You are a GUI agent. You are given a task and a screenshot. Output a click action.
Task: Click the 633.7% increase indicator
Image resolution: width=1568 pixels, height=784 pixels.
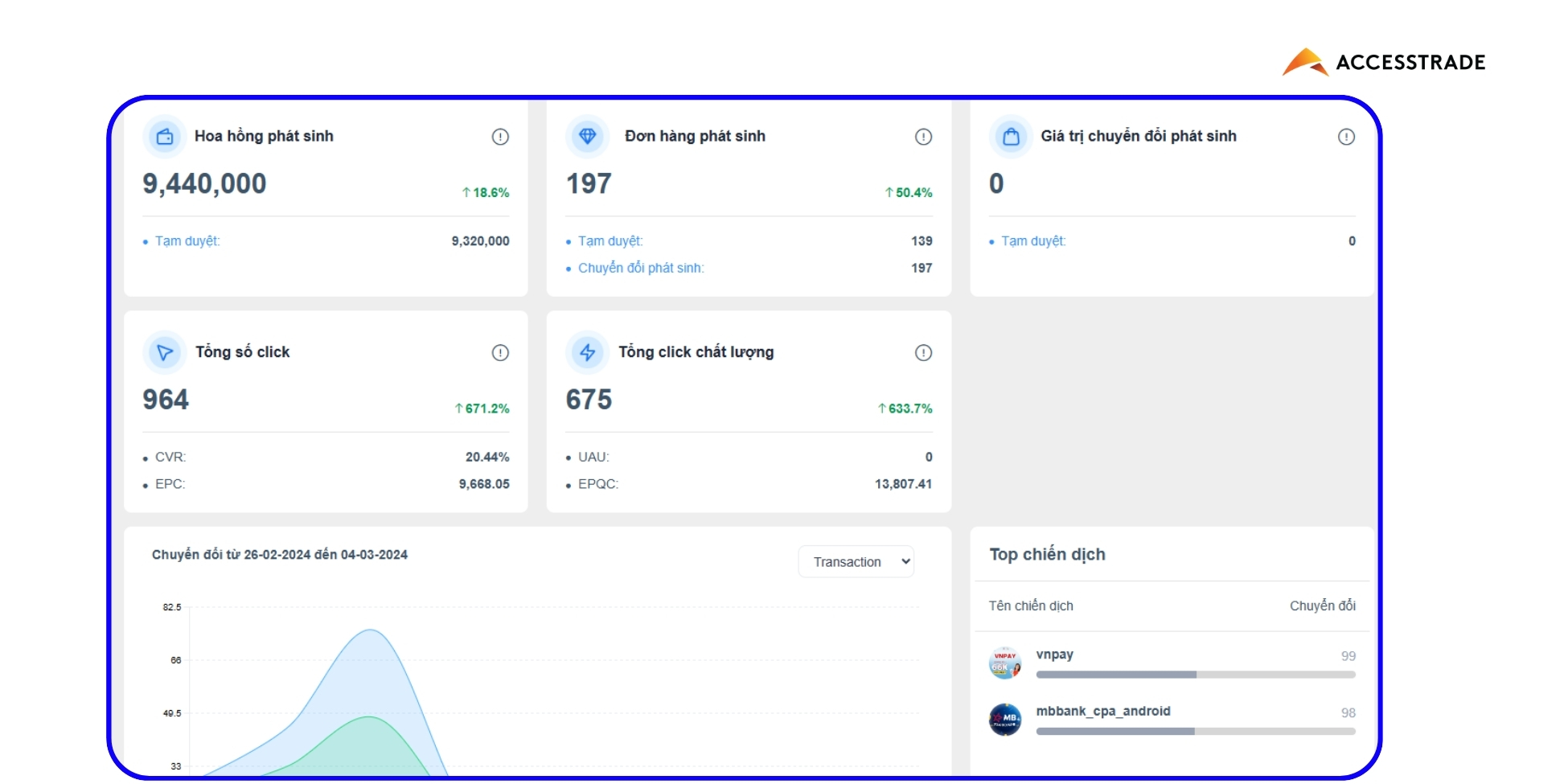[905, 408]
